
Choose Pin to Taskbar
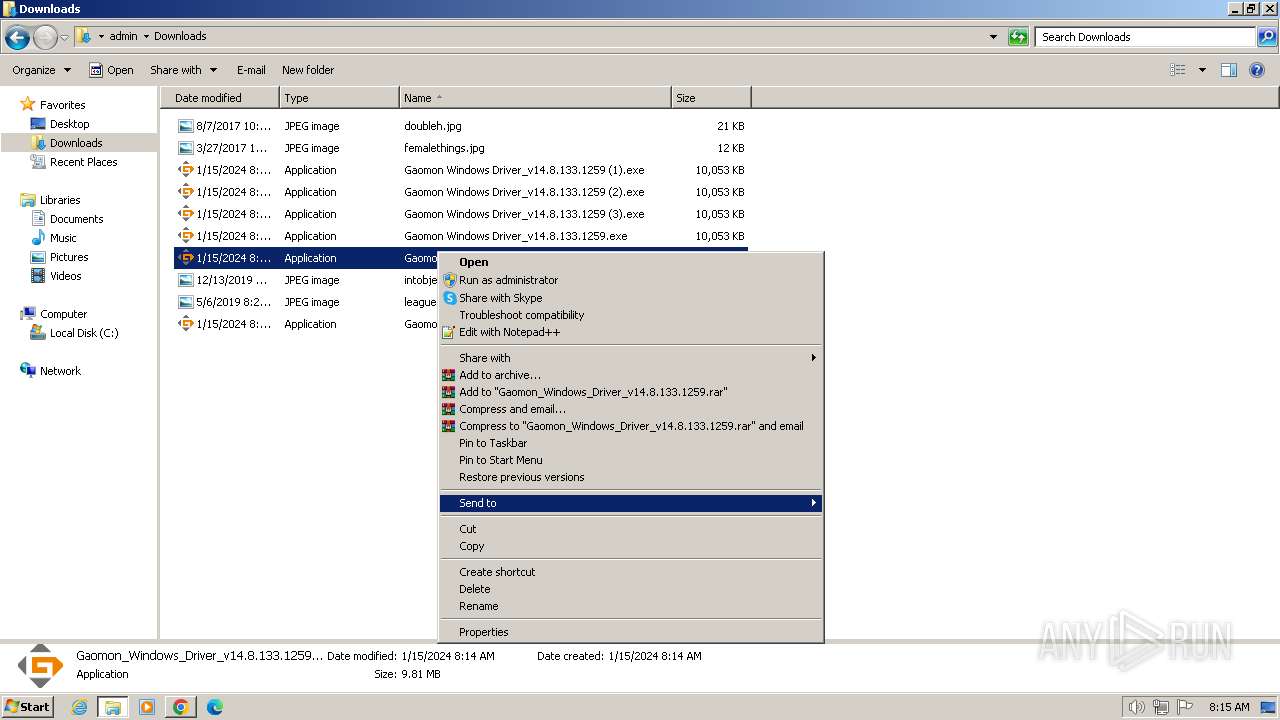630,443
